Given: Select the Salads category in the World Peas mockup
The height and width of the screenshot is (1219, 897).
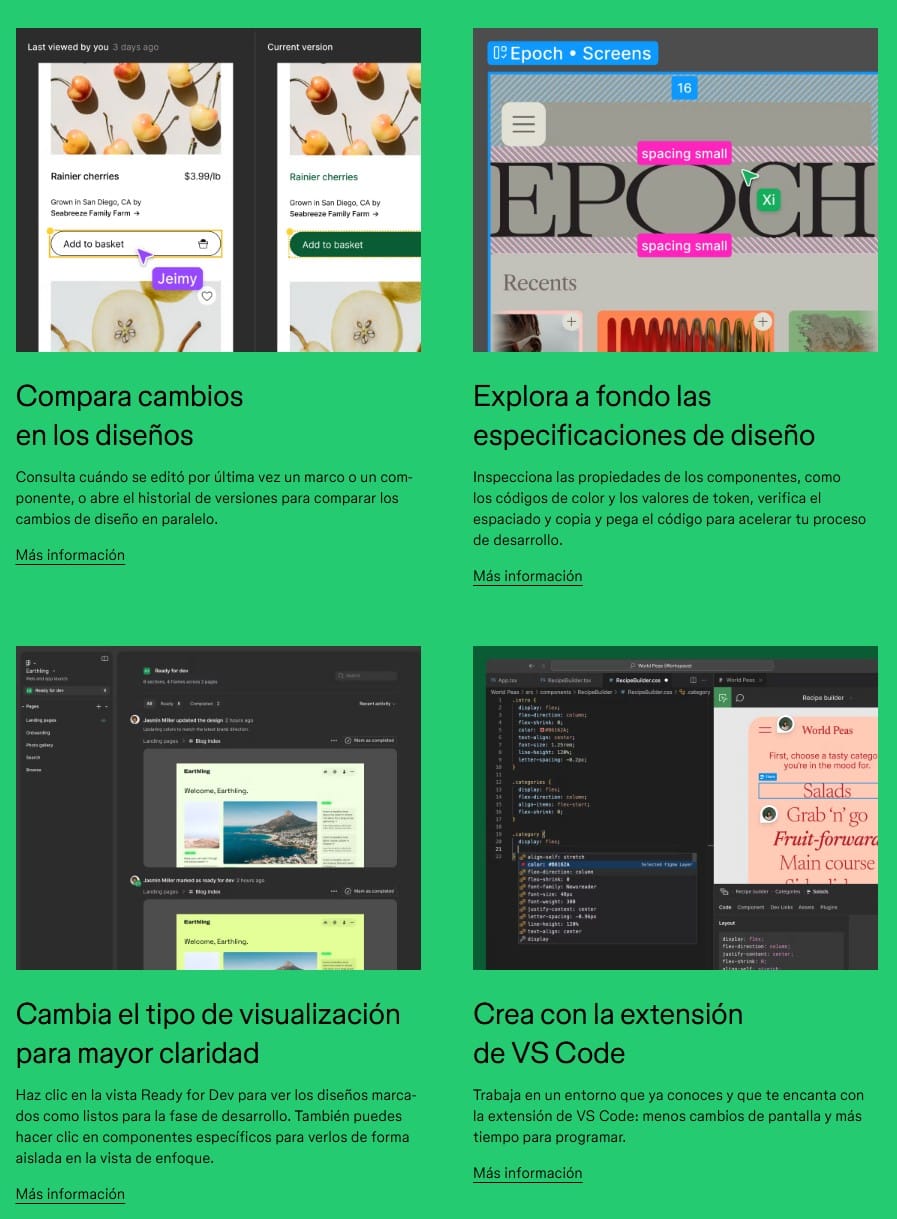Looking at the screenshot, I should coord(827,791).
